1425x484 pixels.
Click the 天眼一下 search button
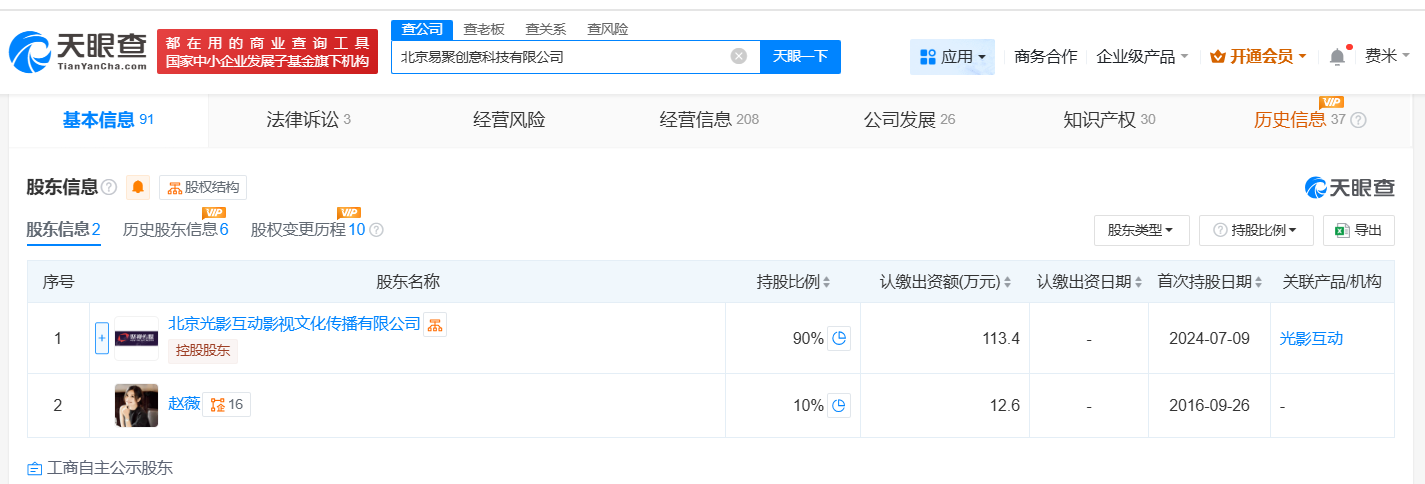click(x=800, y=56)
